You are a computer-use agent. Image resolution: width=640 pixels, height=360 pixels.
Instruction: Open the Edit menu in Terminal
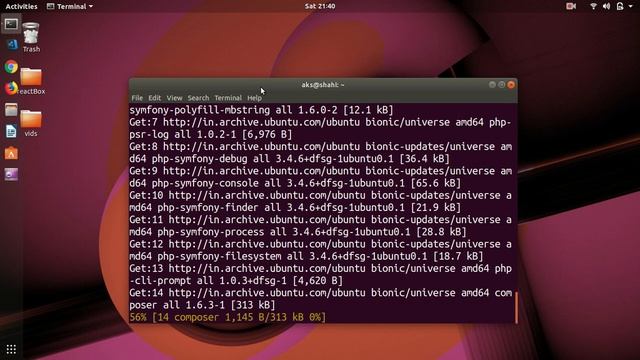coord(154,98)
